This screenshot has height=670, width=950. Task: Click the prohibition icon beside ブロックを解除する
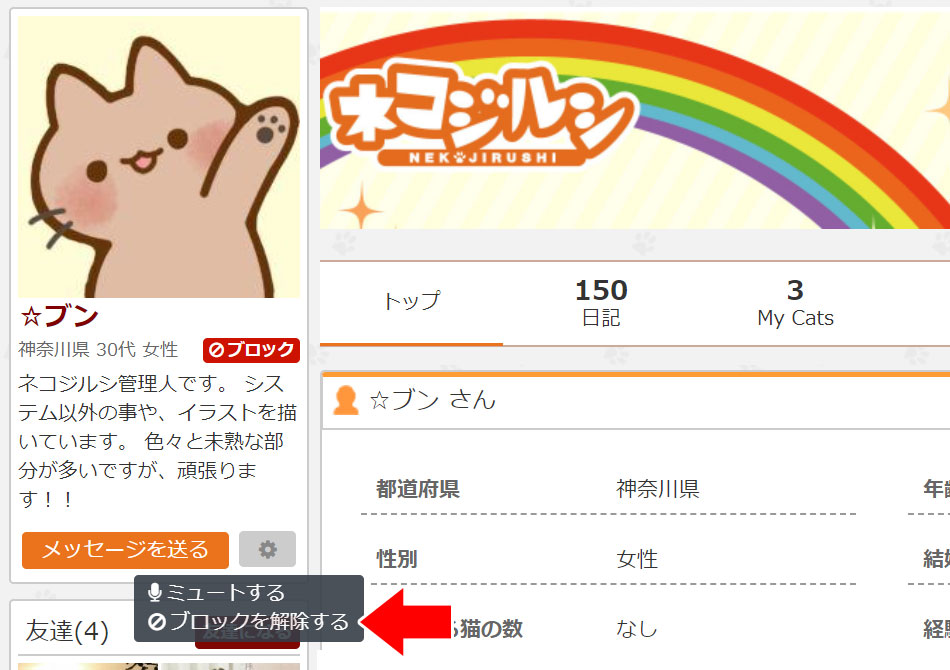pos(157,622)
